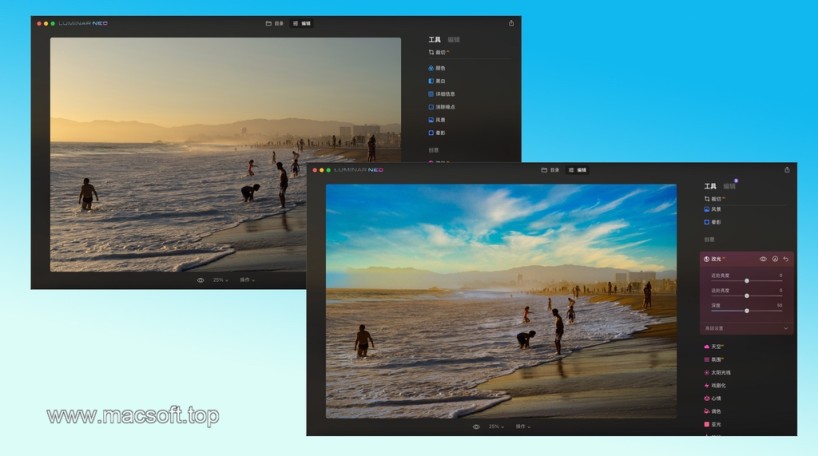The height and width of the screenshot is (456, 818).
Task: Open the 心境 (Mood) tool
Action: 715,398
